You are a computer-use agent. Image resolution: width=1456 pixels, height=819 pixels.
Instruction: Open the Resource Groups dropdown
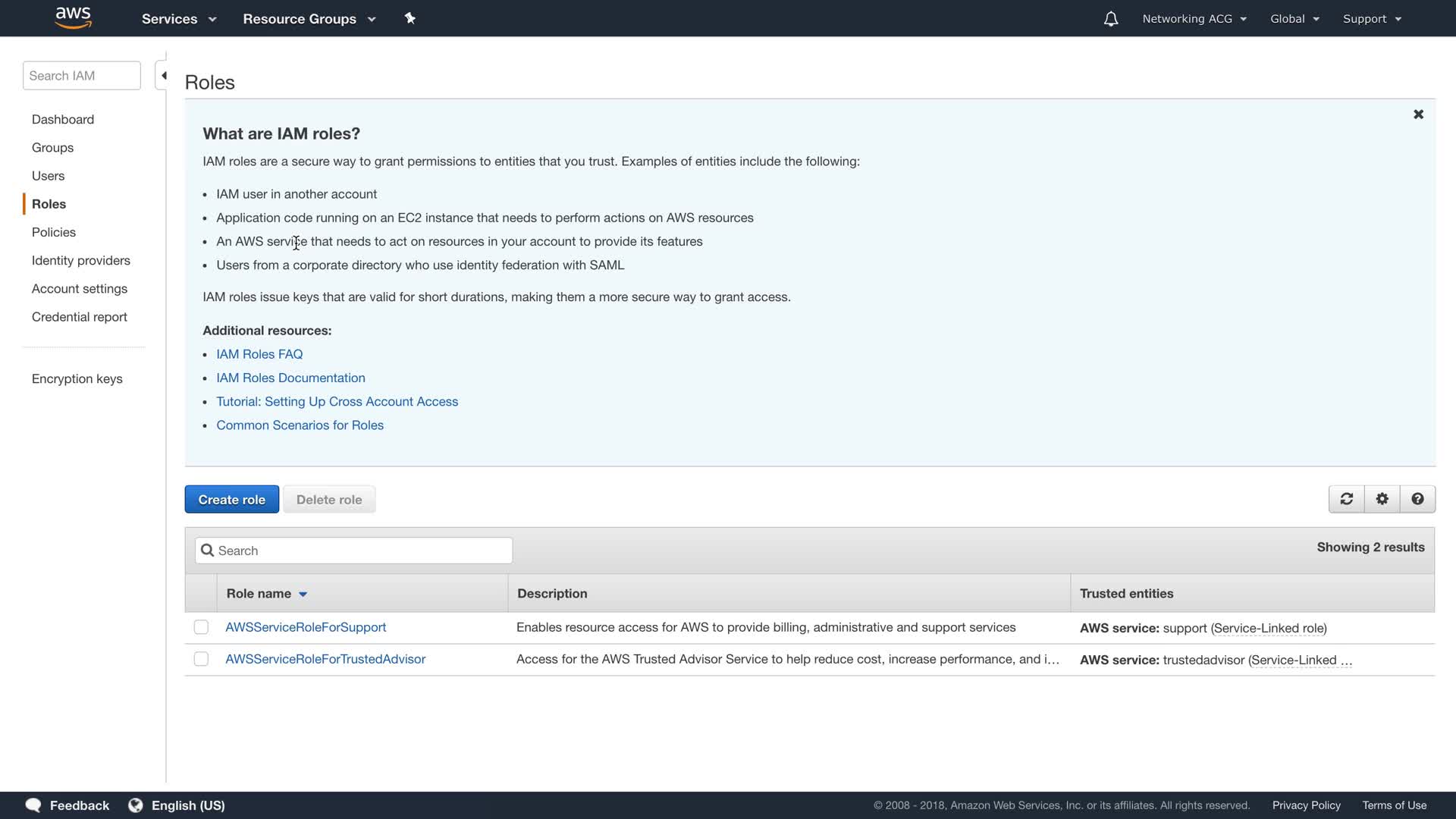tap(309, 19)
